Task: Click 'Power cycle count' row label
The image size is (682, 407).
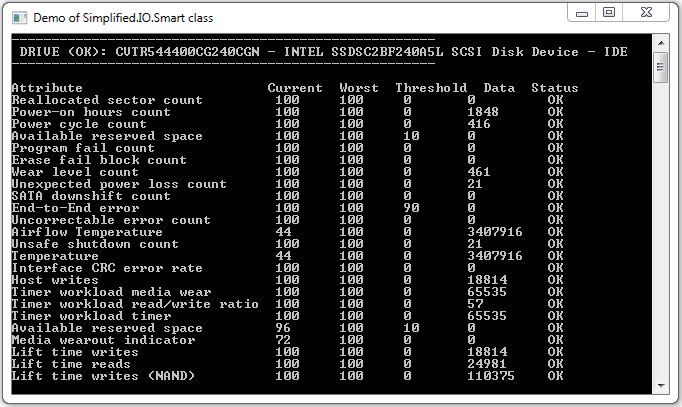Action: coord(79,124)
